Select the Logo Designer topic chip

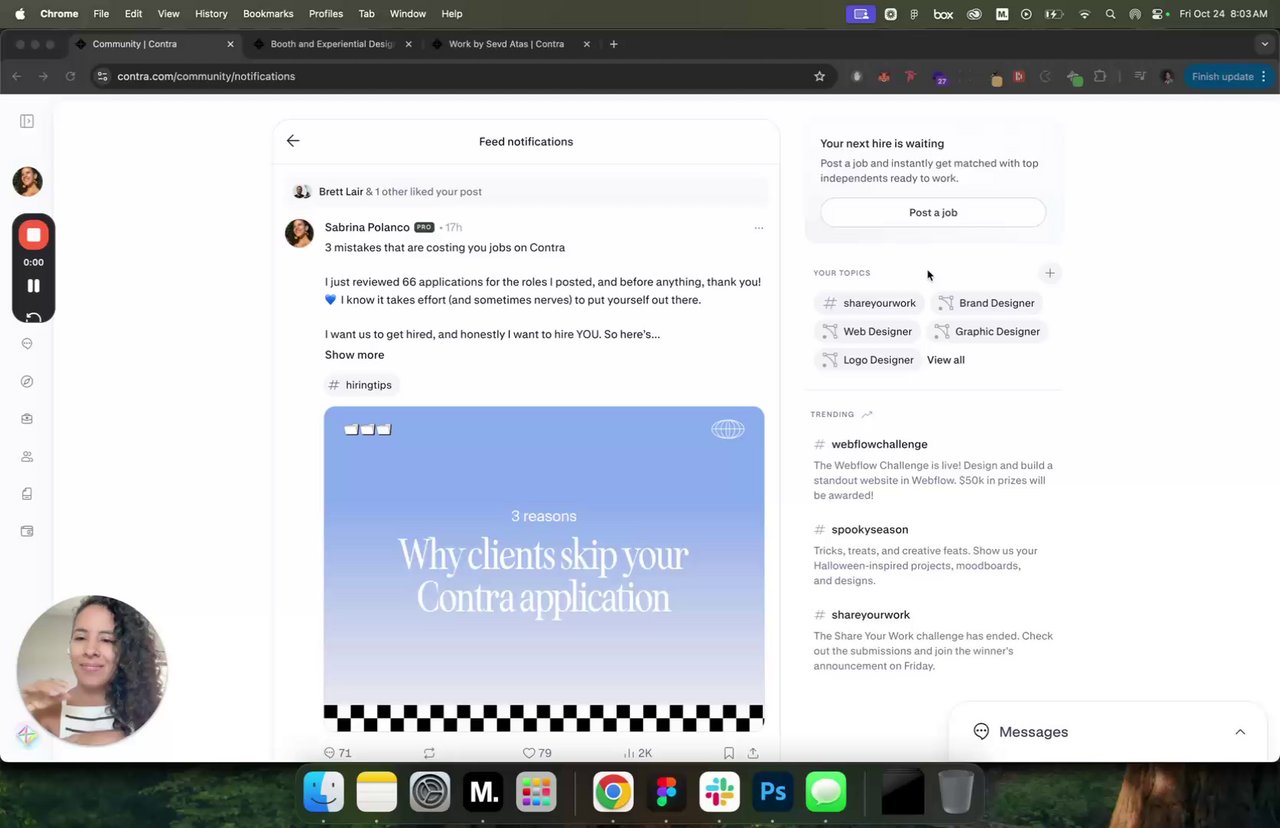coord(868,360)
